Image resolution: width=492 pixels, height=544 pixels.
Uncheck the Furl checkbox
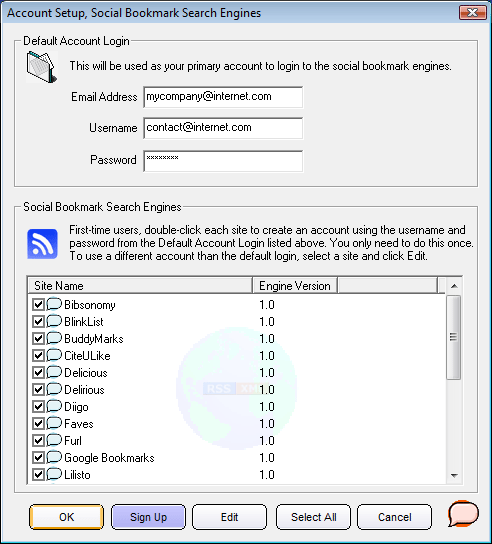[x=38, y=440]
